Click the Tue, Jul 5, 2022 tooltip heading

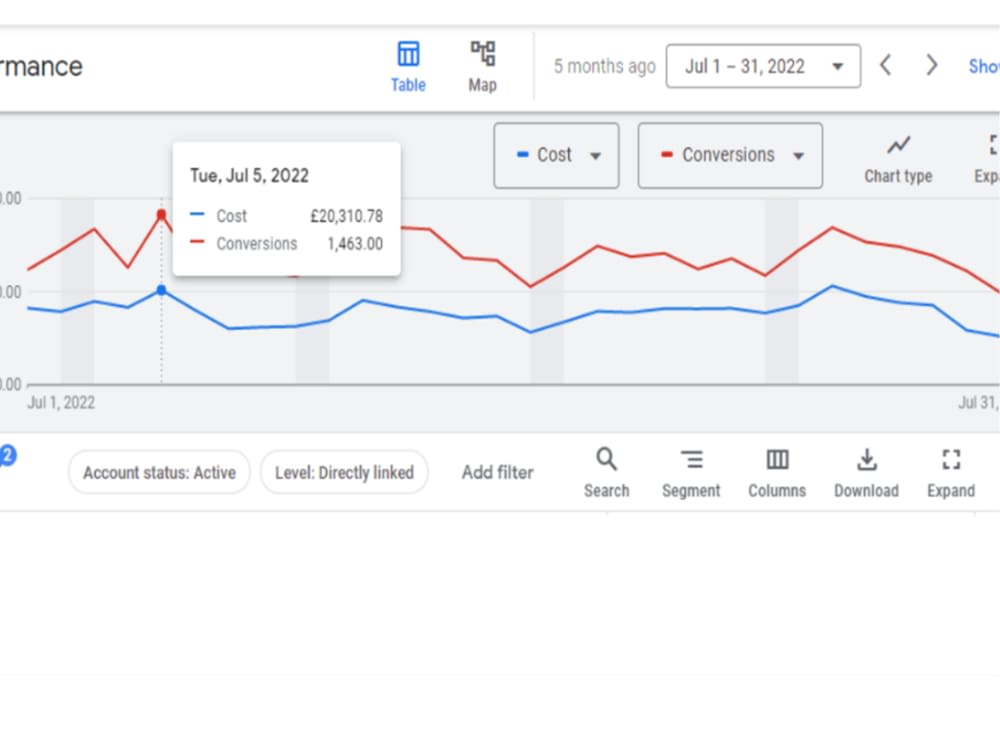tap(249, 175)
